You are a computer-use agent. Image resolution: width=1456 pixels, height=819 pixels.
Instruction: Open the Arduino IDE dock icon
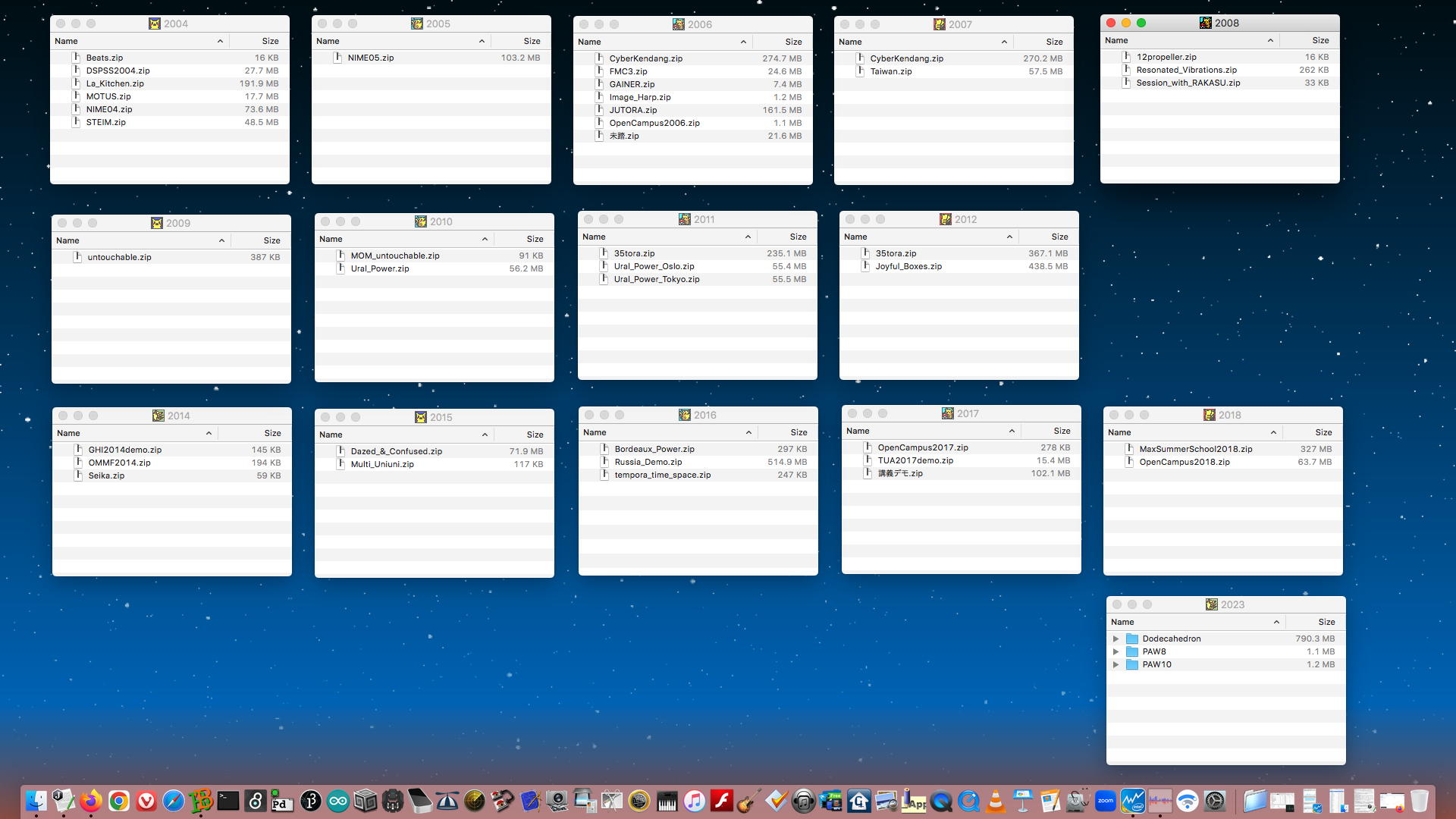click(338, 801)
